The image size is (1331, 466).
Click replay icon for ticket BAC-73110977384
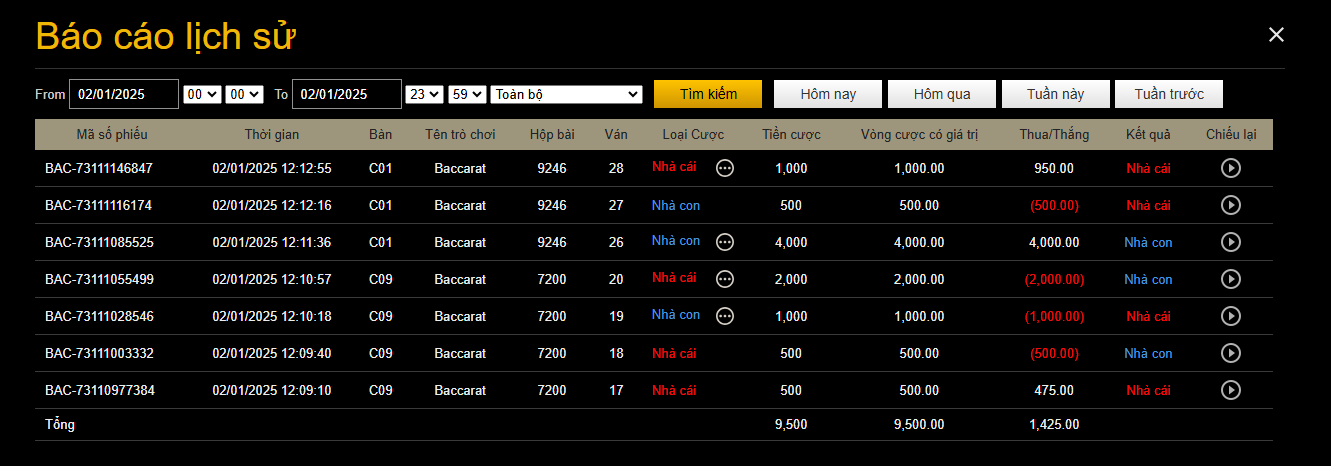coord(1231,390)
